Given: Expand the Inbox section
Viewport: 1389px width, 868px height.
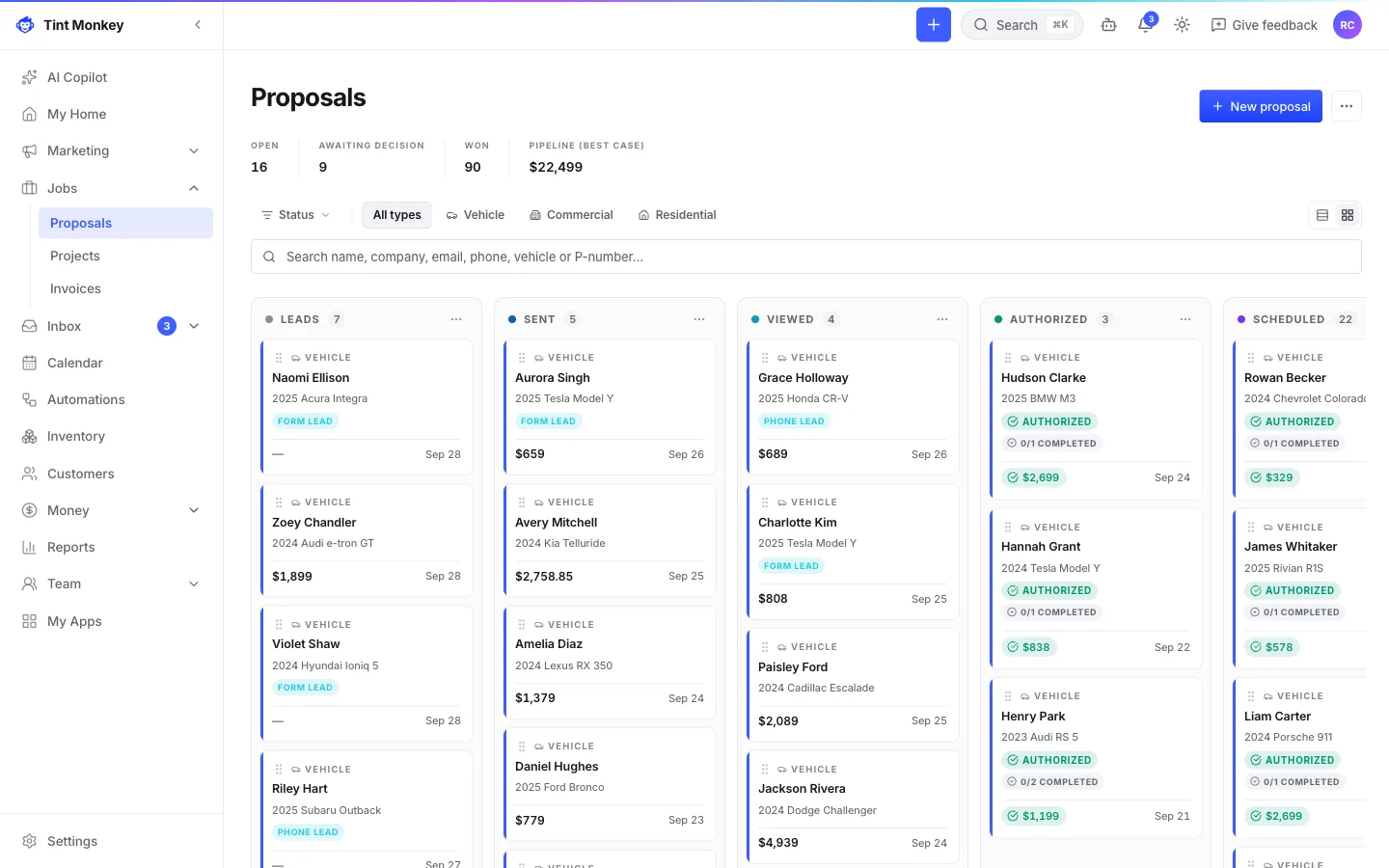Looking at the screenshot, I should click(194, 326).
